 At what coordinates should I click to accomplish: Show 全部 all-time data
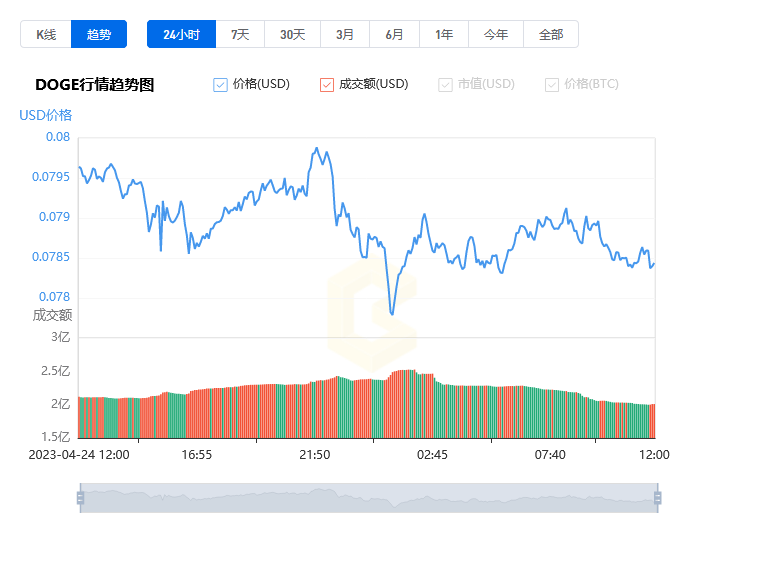[551, 34]
